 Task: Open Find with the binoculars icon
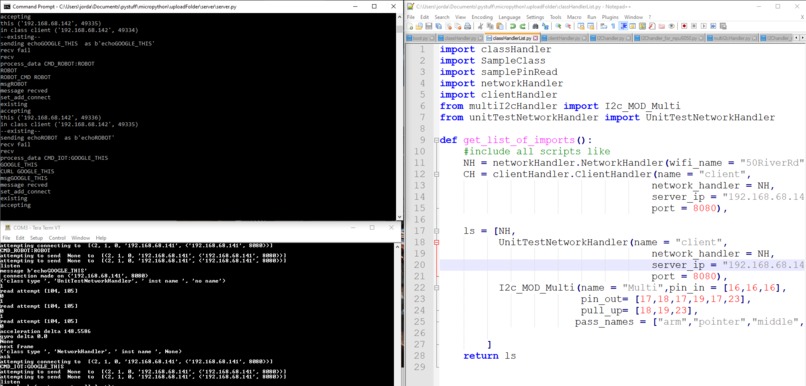click(536, 26)
